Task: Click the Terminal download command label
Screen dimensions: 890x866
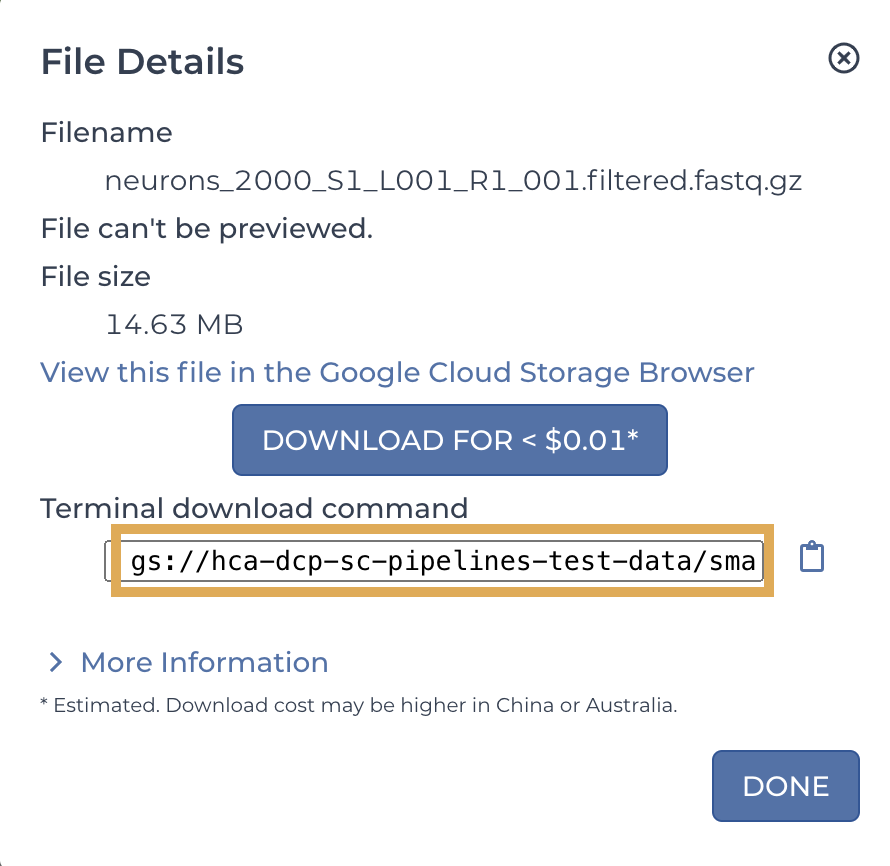Action: [x=254, y=508]
